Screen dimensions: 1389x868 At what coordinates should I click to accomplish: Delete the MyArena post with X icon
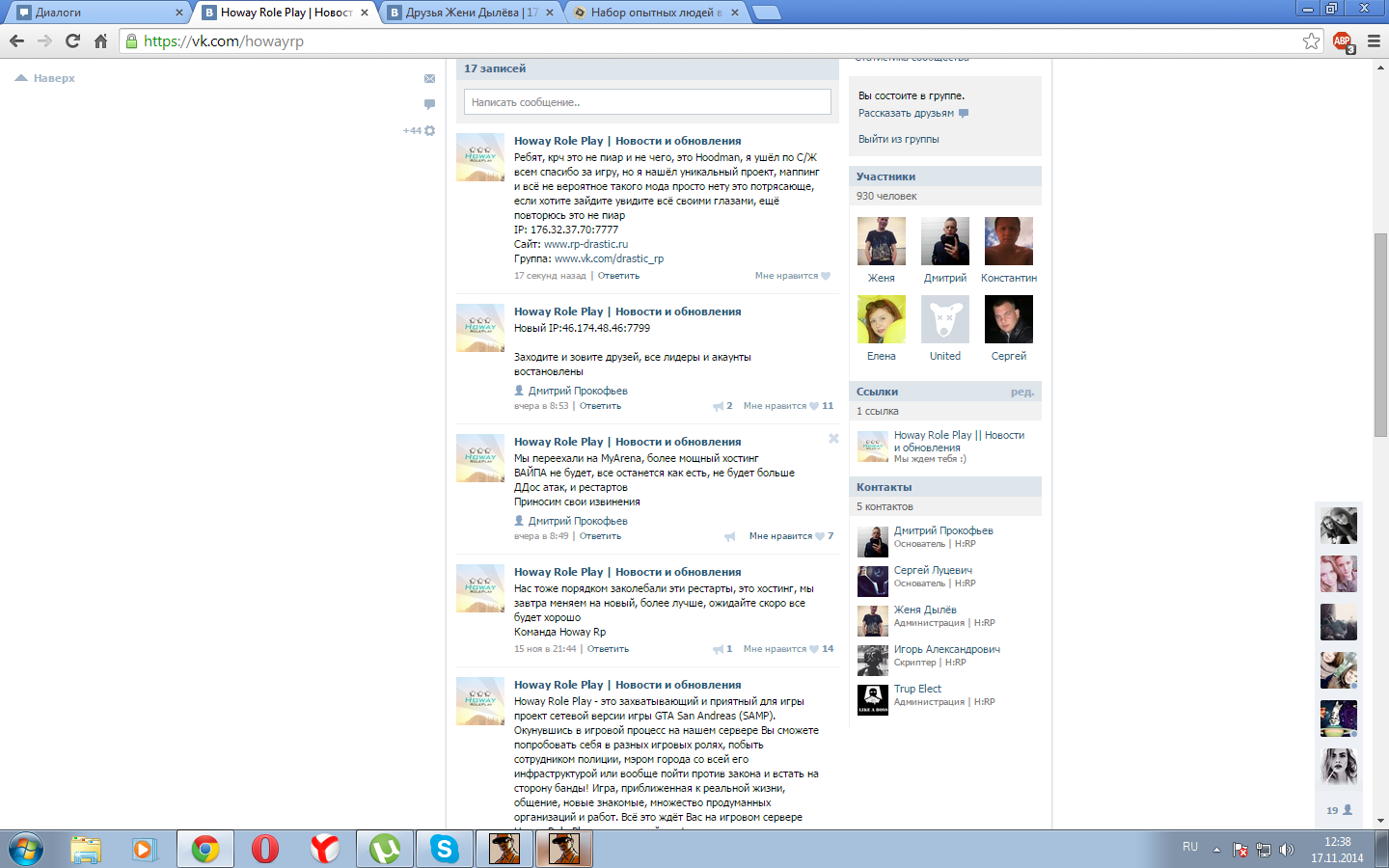(x=833, y=438)
